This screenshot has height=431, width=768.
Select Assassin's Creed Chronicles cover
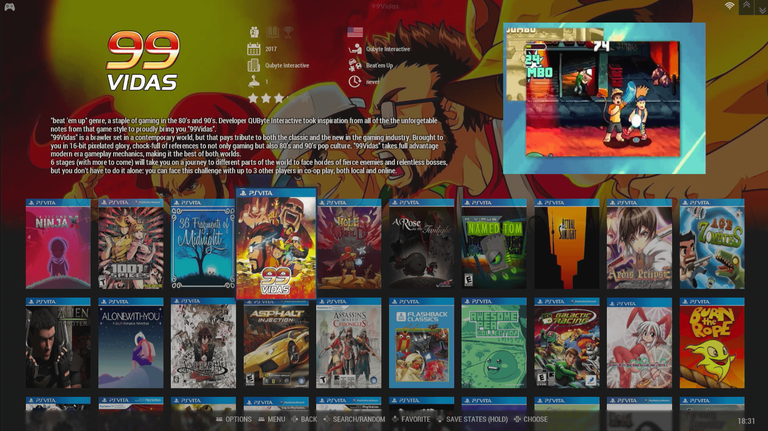[x=349, y=343]
